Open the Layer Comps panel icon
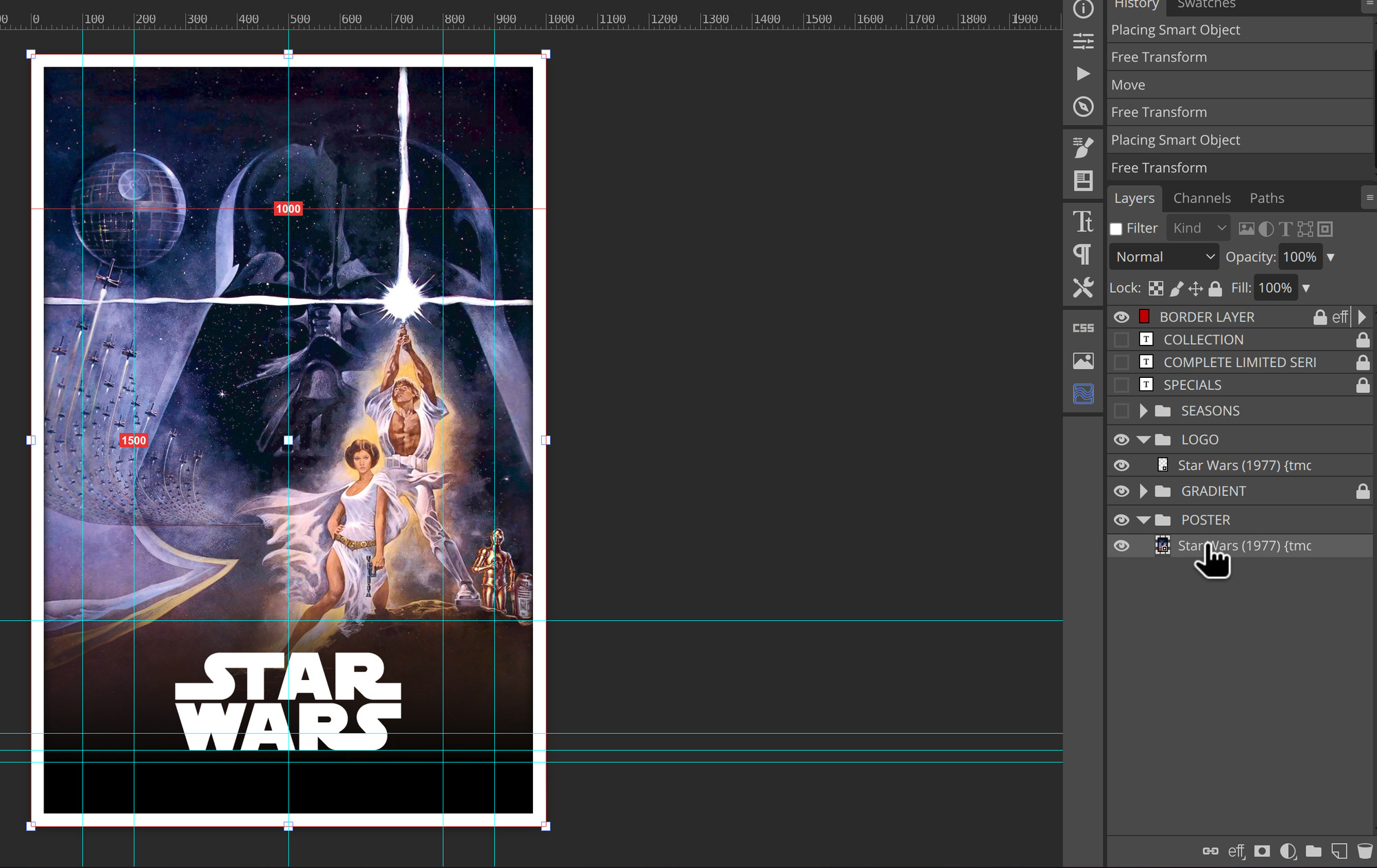Viewport: 1377px width, 868px height. point(1083,180)
